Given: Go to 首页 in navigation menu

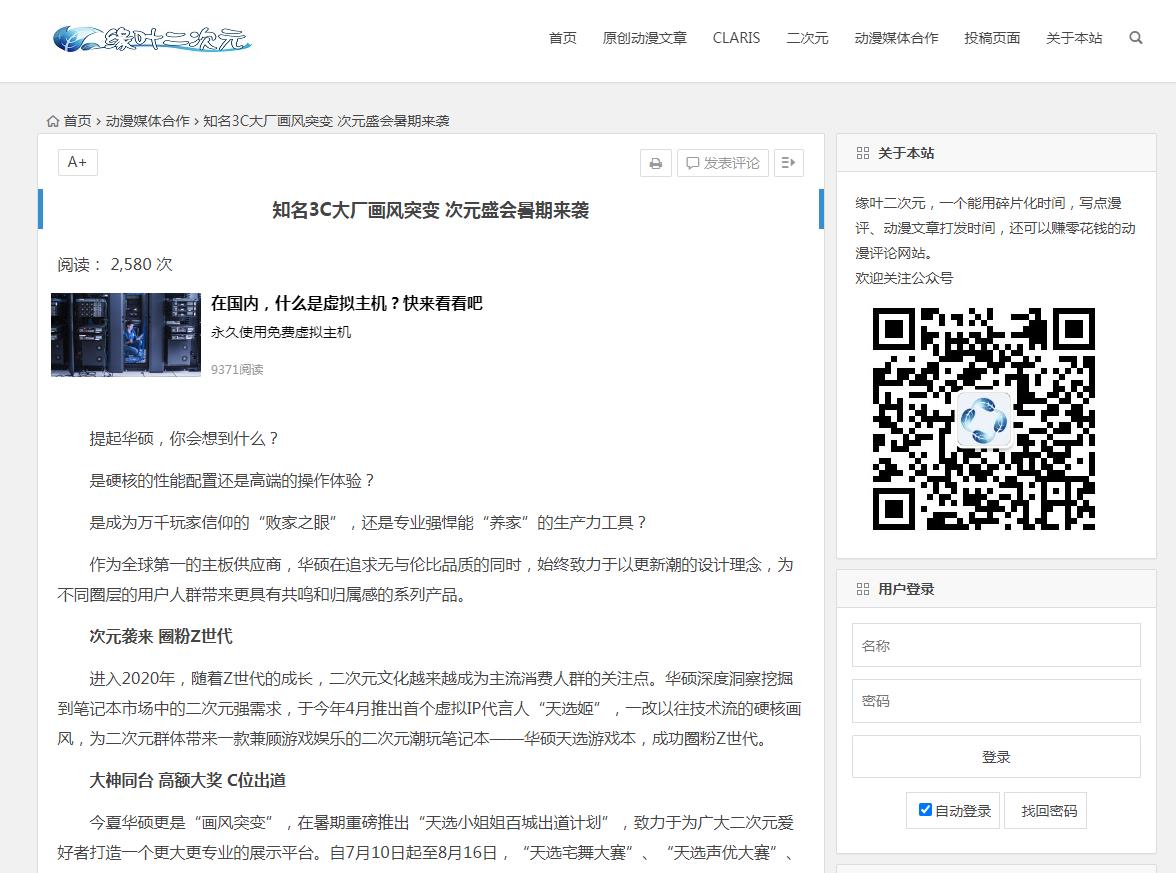Looking at the screenshot, I should click(562, 38).
